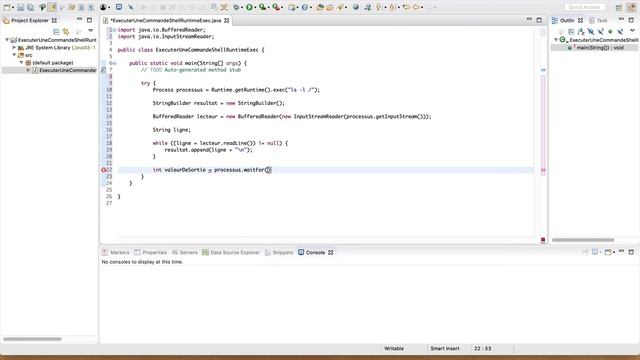Image resolution: width=640 pixels, height=360 pixels.
Task: Click the Coverage run icon
Action: point(262,7)
